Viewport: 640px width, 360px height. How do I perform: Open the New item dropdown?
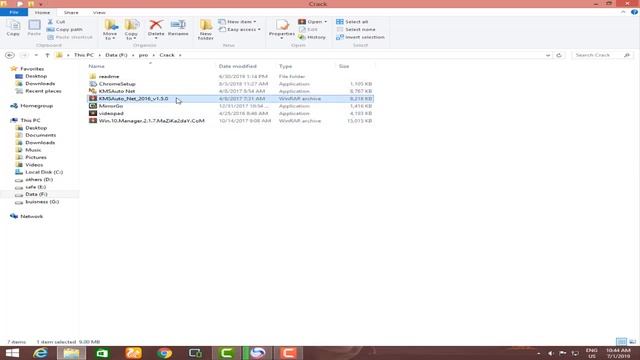point(238,22)
